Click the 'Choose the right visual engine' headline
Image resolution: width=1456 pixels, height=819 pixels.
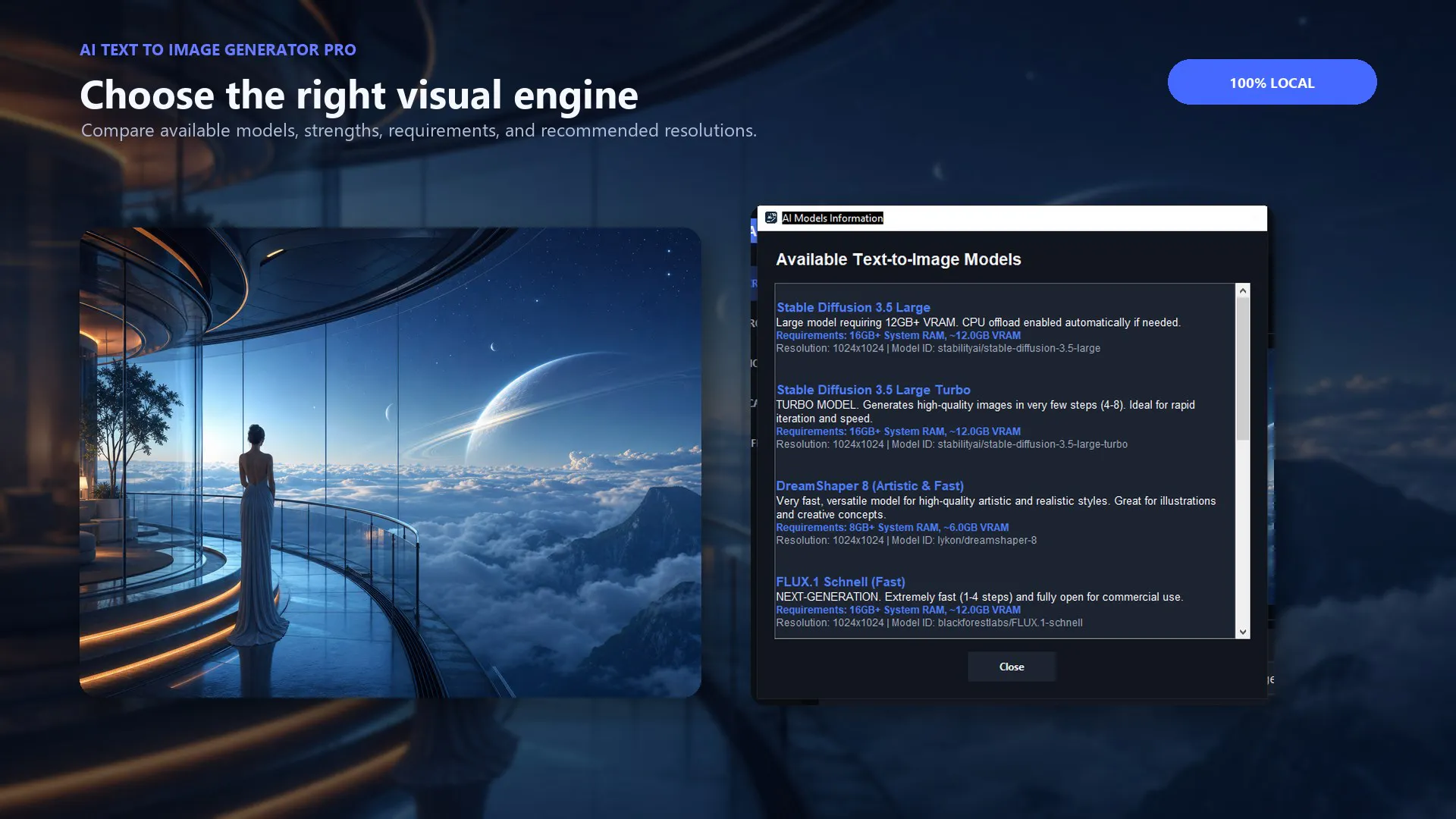point(359,95)
